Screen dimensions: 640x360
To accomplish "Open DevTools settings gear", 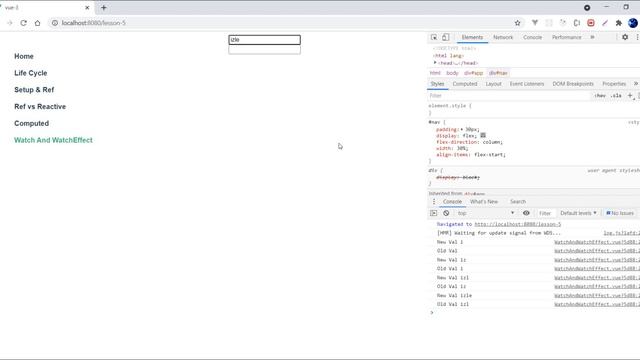I will click(625, 37).
